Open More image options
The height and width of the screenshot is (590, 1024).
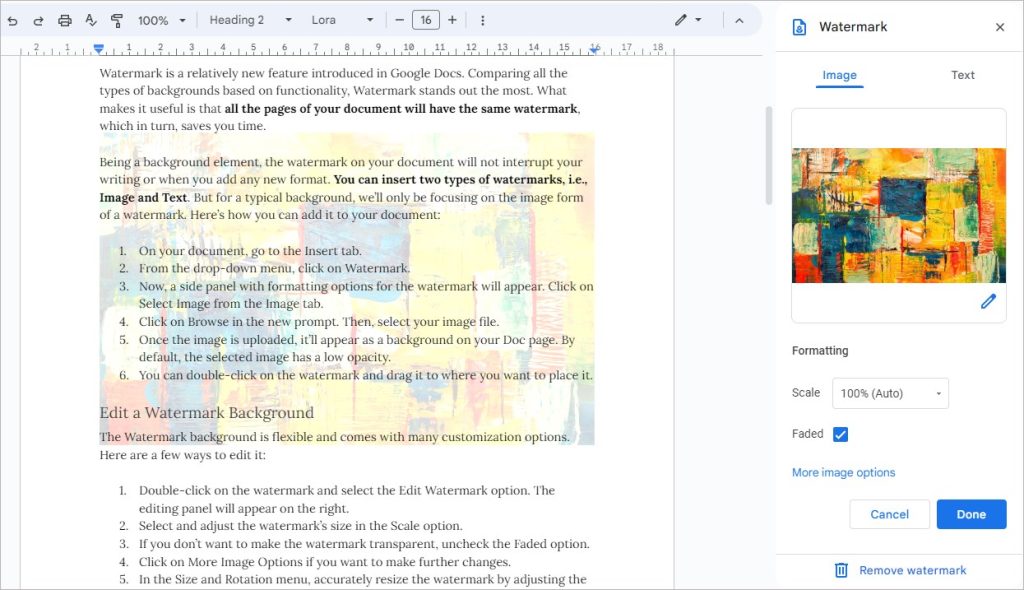(841, 472)
